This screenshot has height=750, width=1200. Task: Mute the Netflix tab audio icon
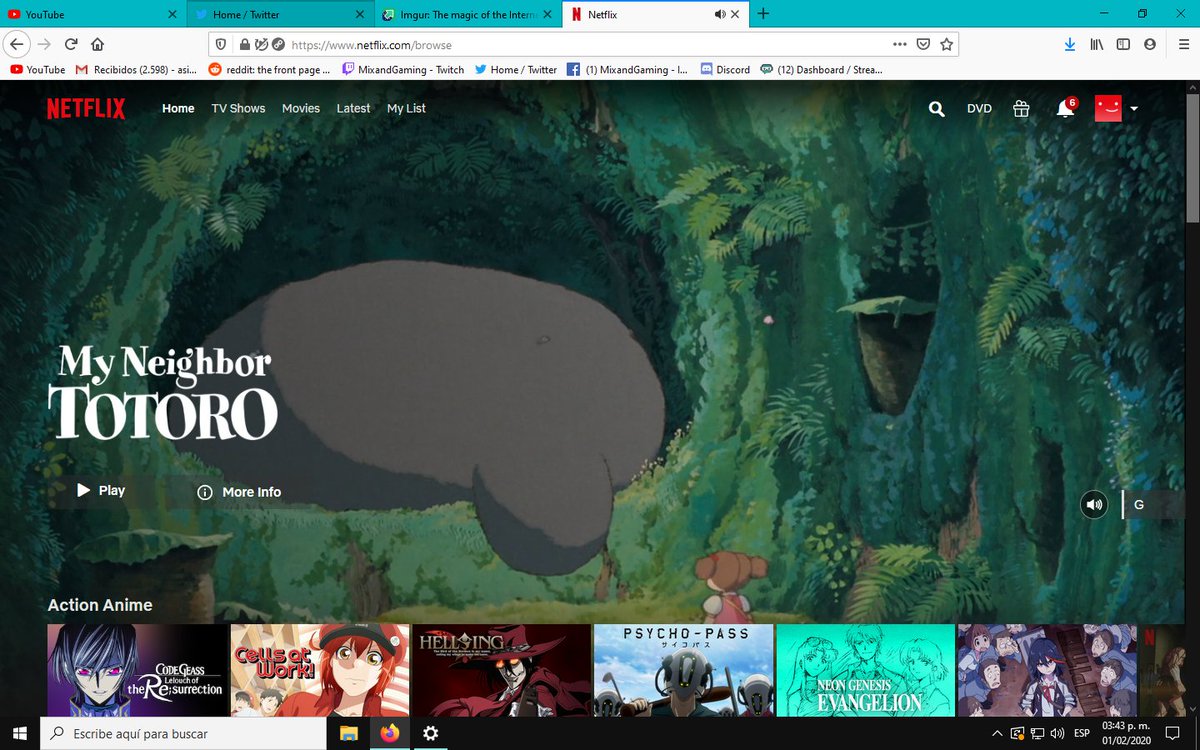point(719,14)
